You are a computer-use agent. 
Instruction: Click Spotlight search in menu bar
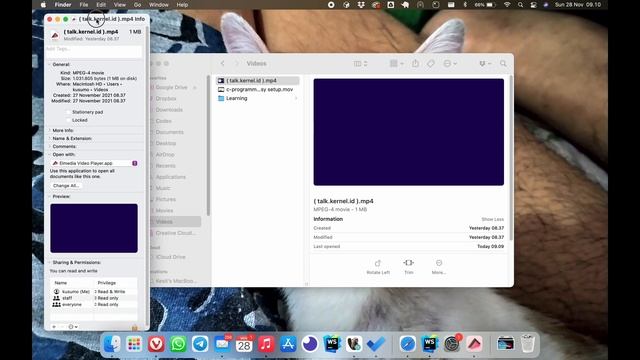pyautogui.click(x=520, y=5)
